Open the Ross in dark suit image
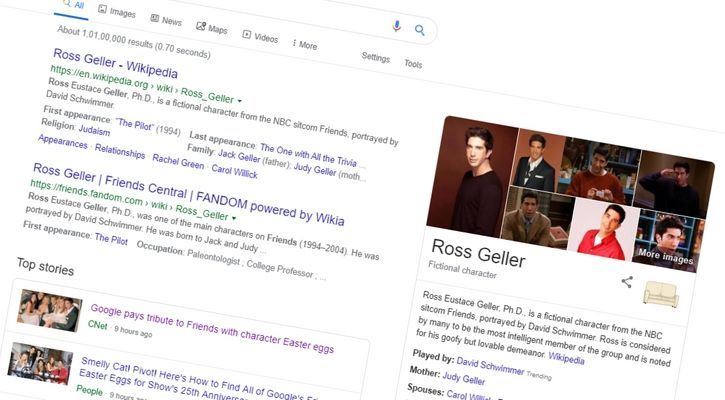Image resolution: width=725 pixels, height=400 pixels. coord(537,160)
